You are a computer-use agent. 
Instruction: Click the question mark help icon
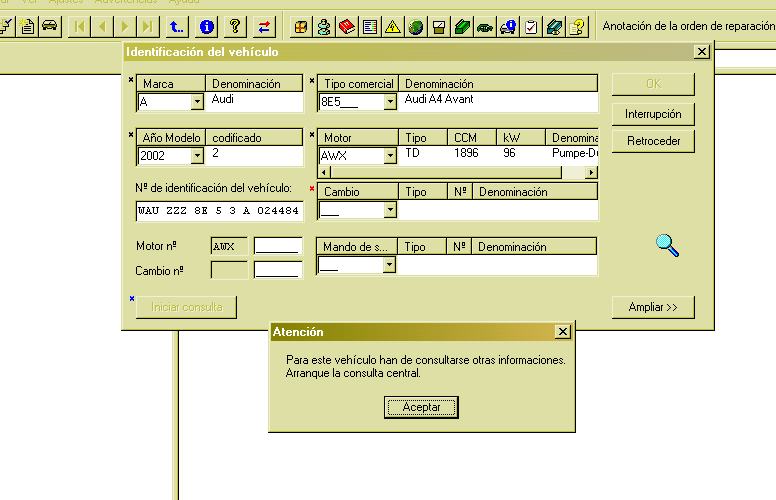(236, 26)
